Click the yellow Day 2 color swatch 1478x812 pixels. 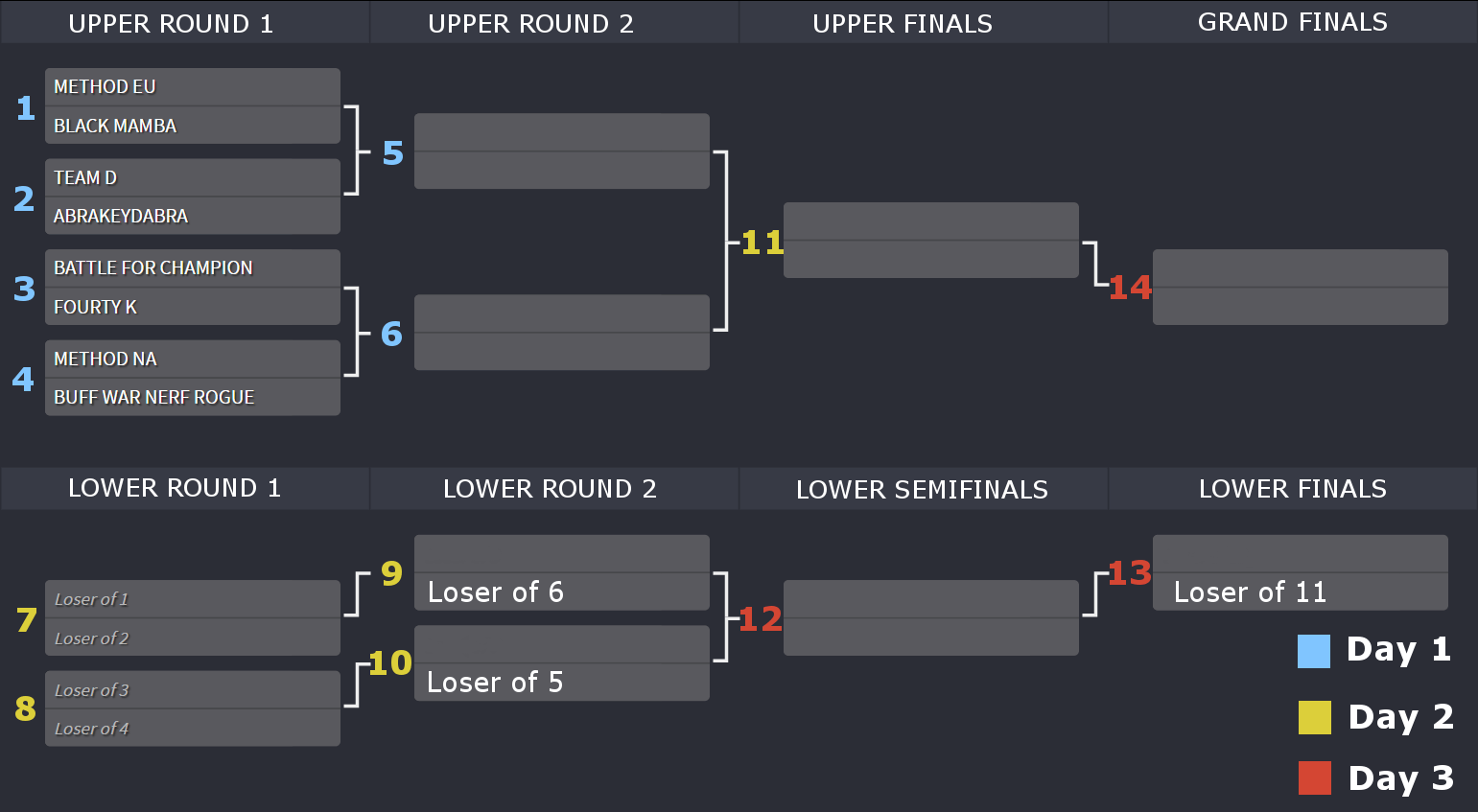[x=1314, y=717]
